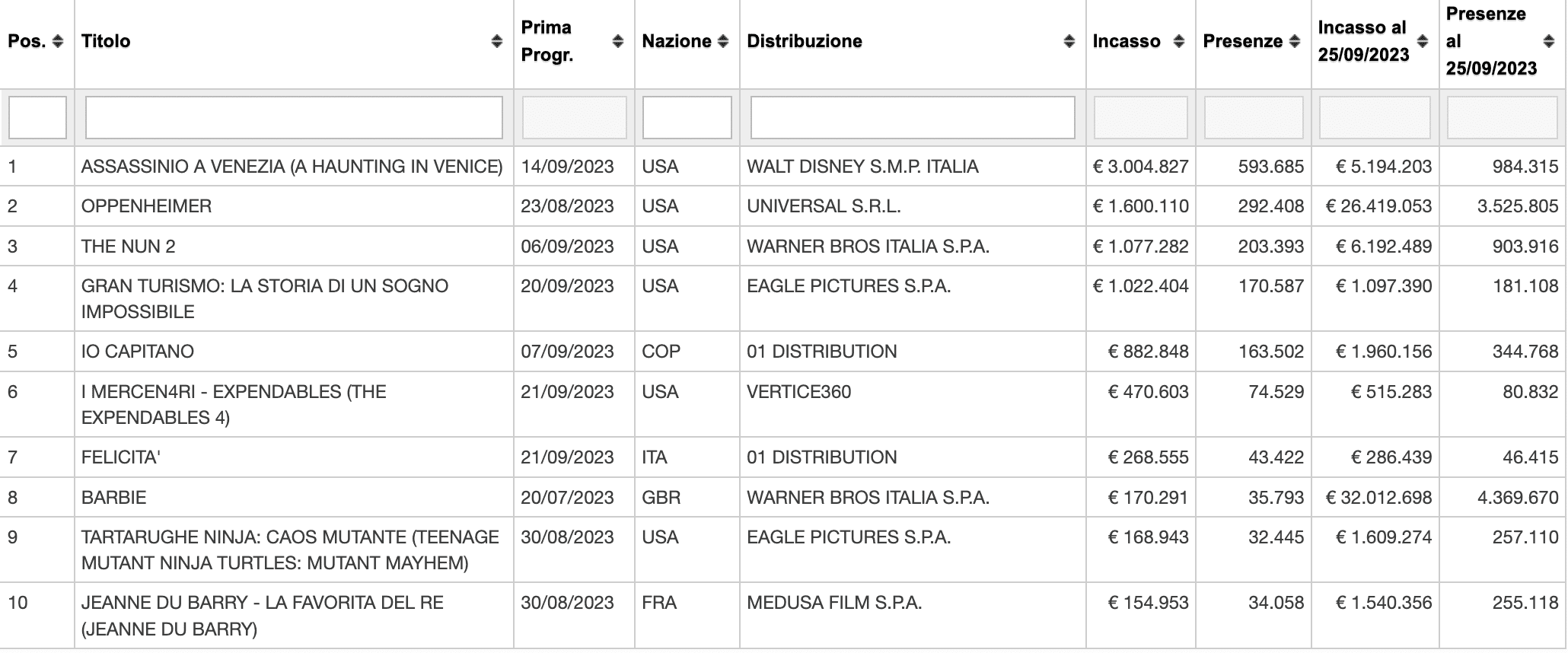
Task: Click total incasso € 32.012.698
Action: click(x=1378, y=498)
